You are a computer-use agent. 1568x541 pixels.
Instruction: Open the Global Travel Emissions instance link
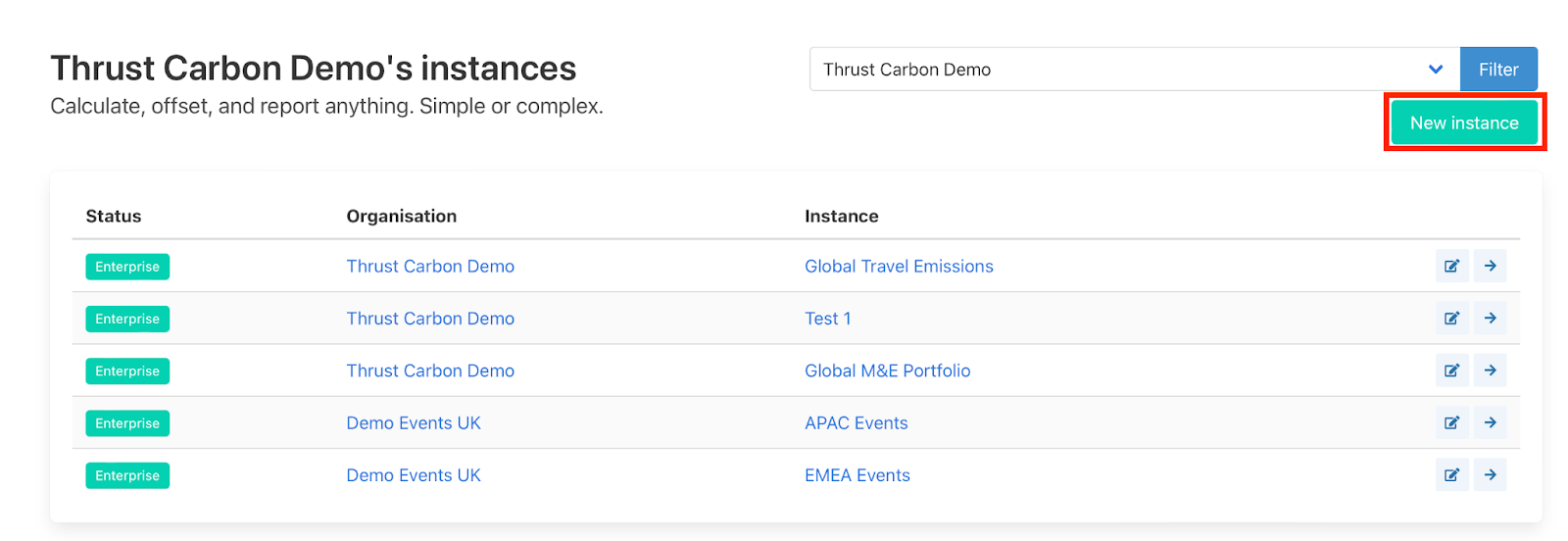pos(898,267)
